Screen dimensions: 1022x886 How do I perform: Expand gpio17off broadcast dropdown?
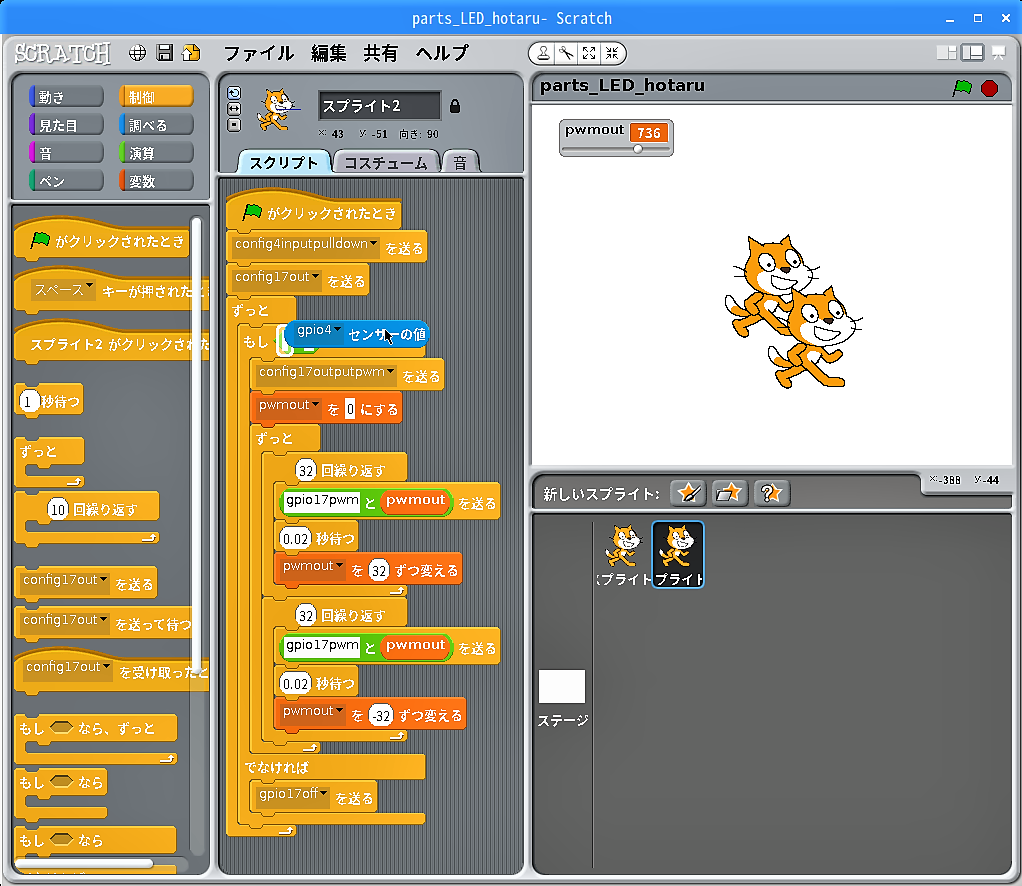323,793
